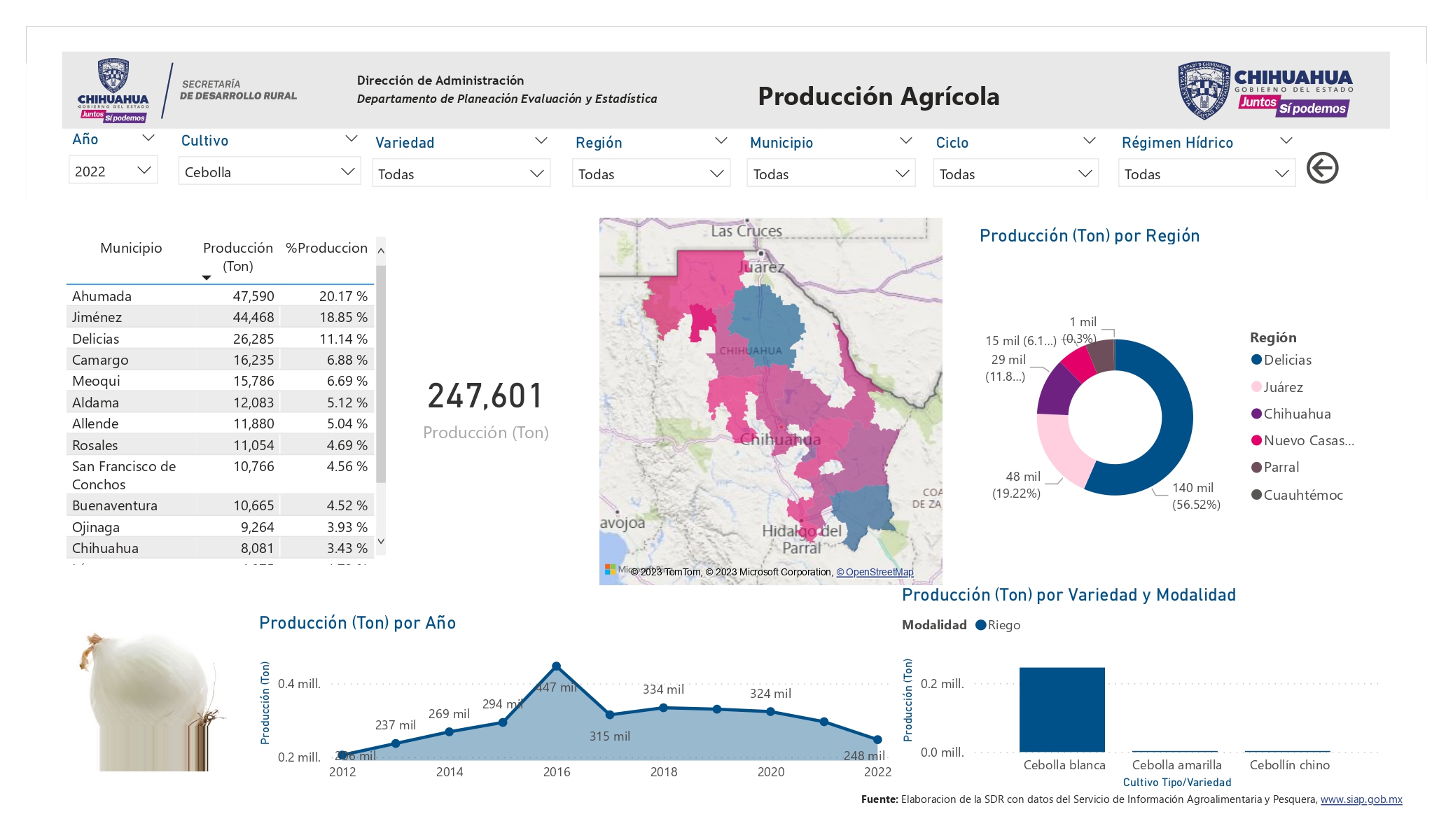1453x840 pixels.
Task: Click the 48 mil (19.22%) donut label
Action: coord(1016,485)
